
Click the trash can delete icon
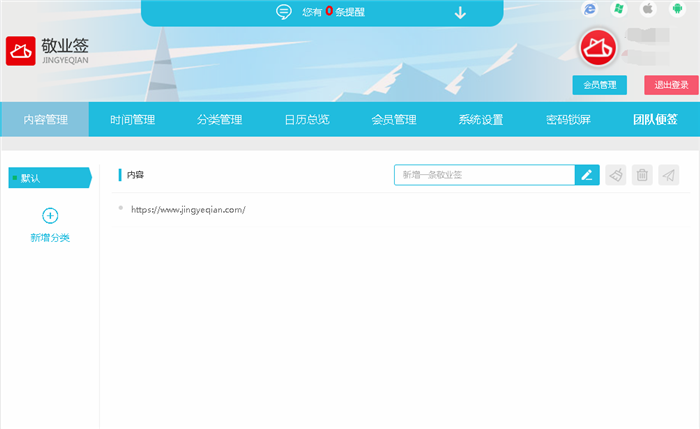pos(643,175)
